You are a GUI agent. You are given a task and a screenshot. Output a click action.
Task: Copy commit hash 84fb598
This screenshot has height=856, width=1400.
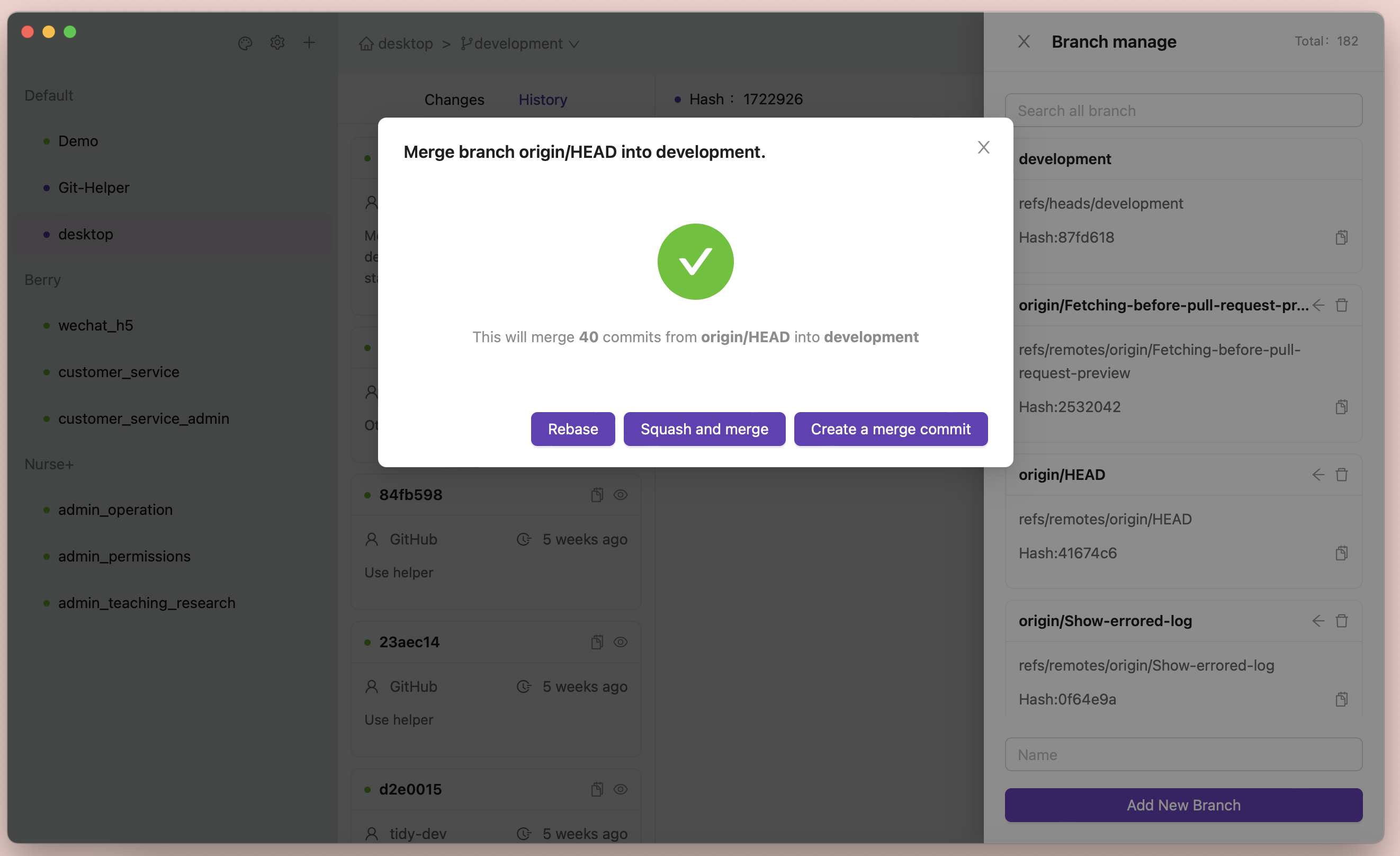pyautogui.click(x=597, y=495)
